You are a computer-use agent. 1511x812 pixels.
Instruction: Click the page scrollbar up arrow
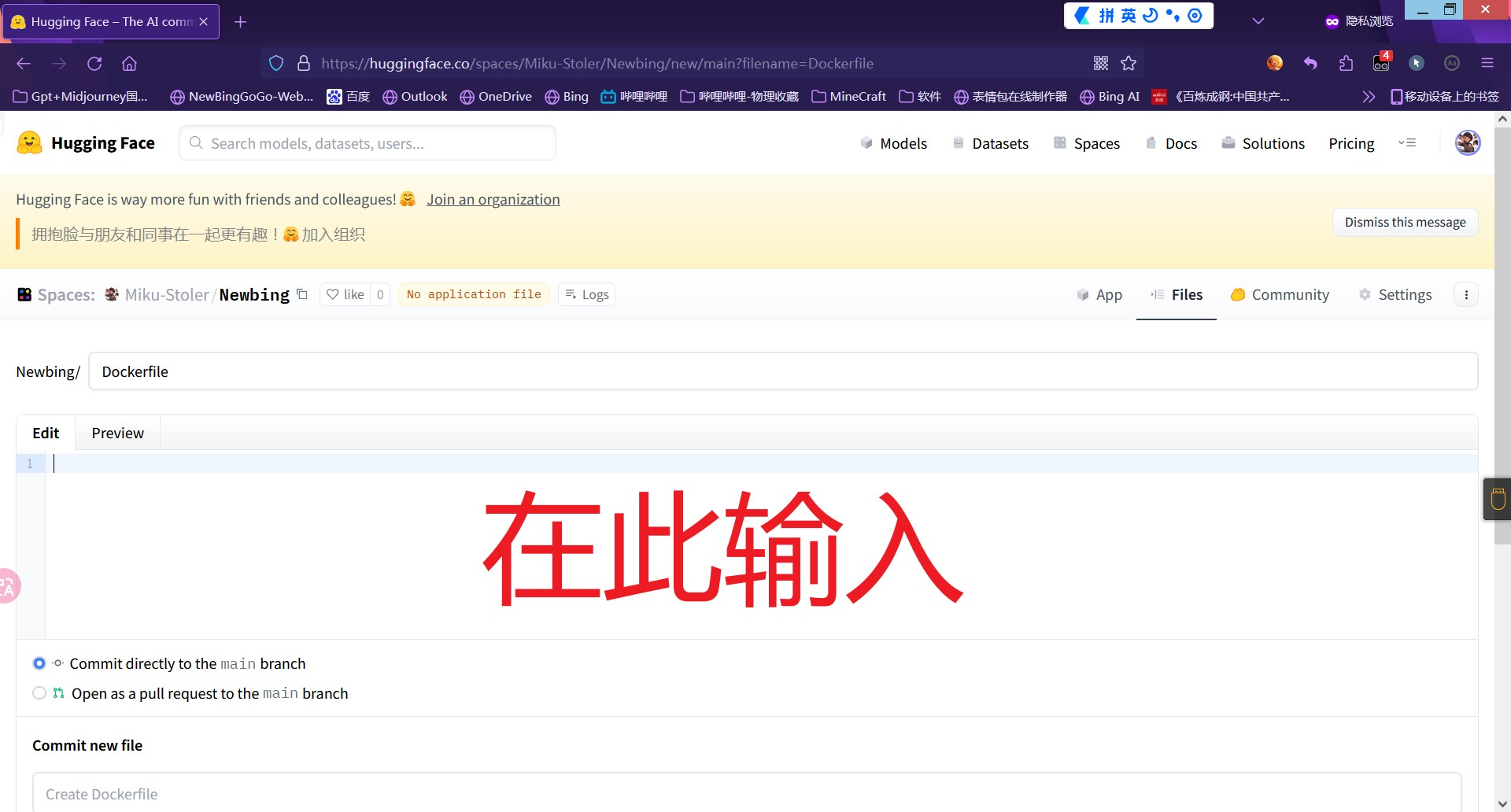coord(1502,120)
